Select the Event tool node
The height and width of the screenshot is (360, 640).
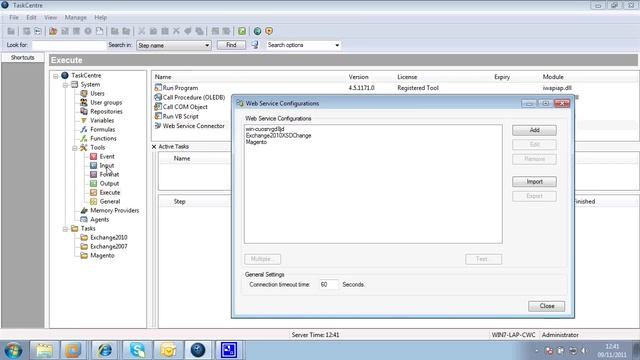click(x=107, y=156)
